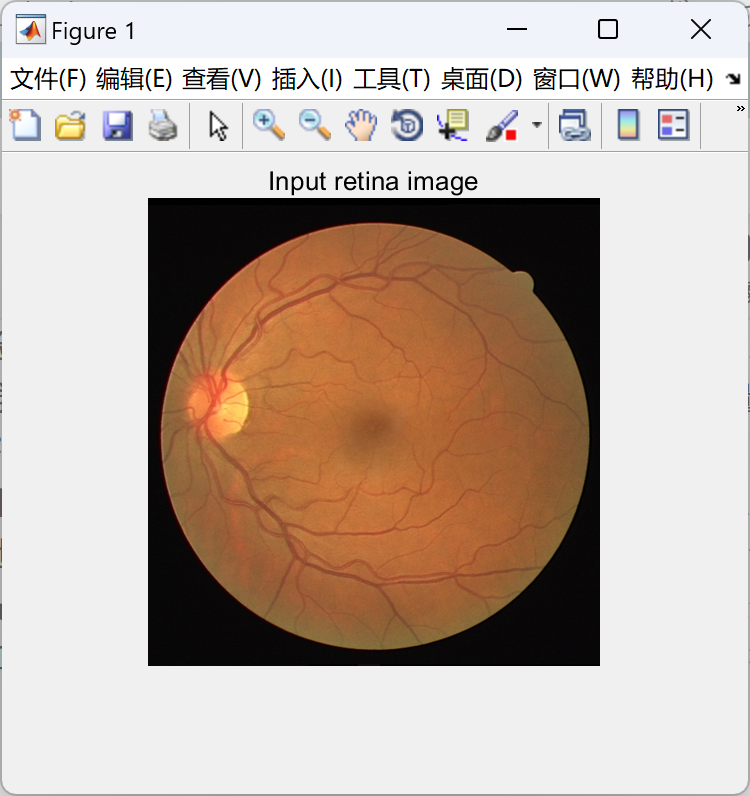Open the 工具(T) menu
This screenshot has height=796, width=750.
tap(392, 79)
